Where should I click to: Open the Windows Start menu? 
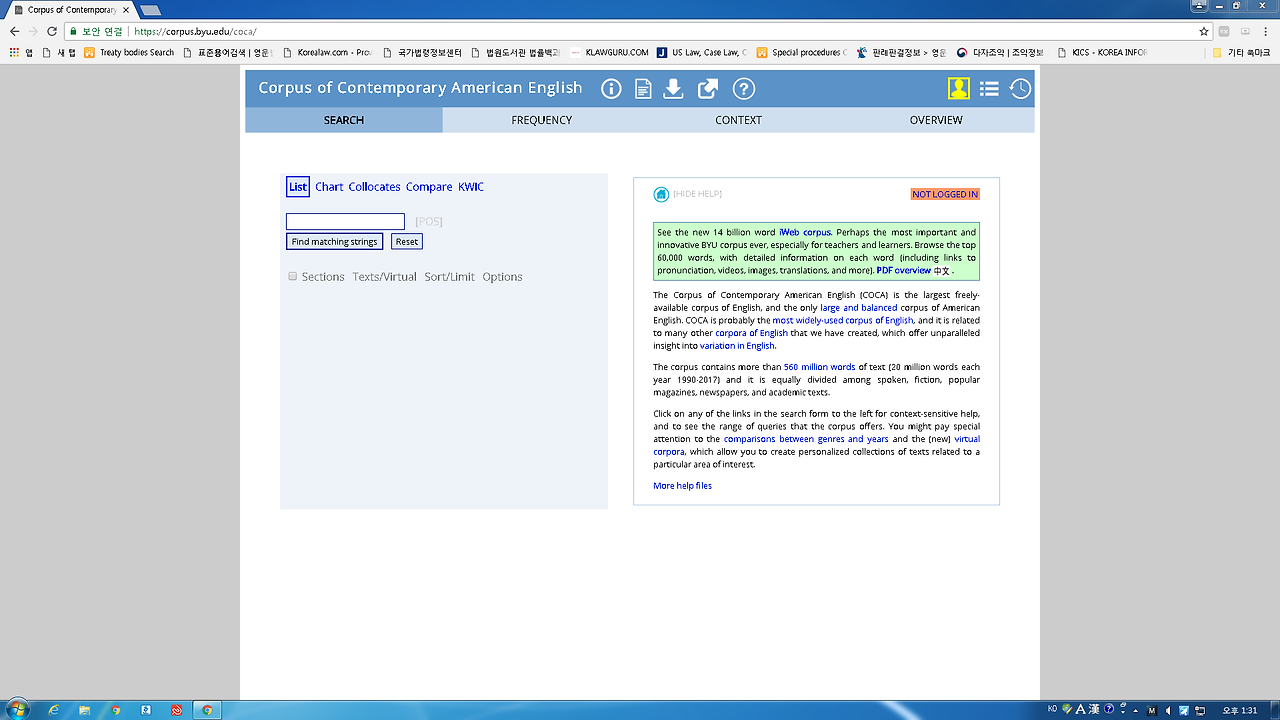[17, 710]
